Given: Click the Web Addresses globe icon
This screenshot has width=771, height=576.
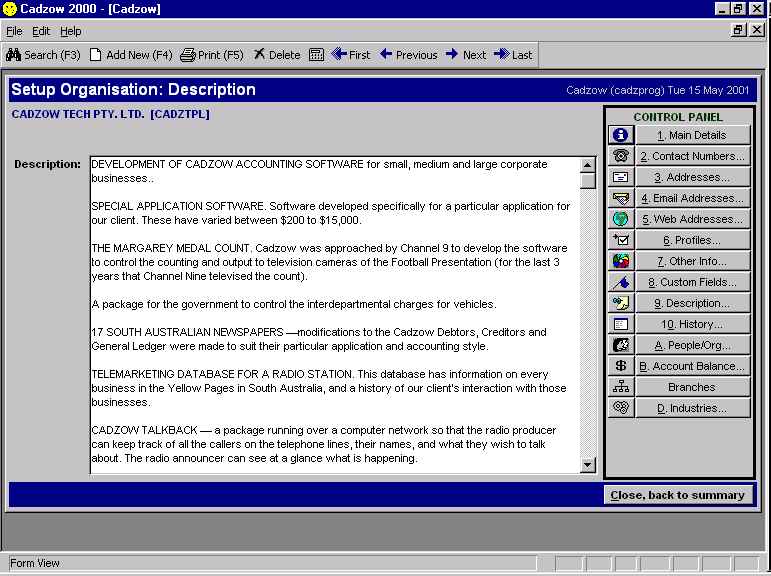Looking at the screenshot, I should coord(621,219).
